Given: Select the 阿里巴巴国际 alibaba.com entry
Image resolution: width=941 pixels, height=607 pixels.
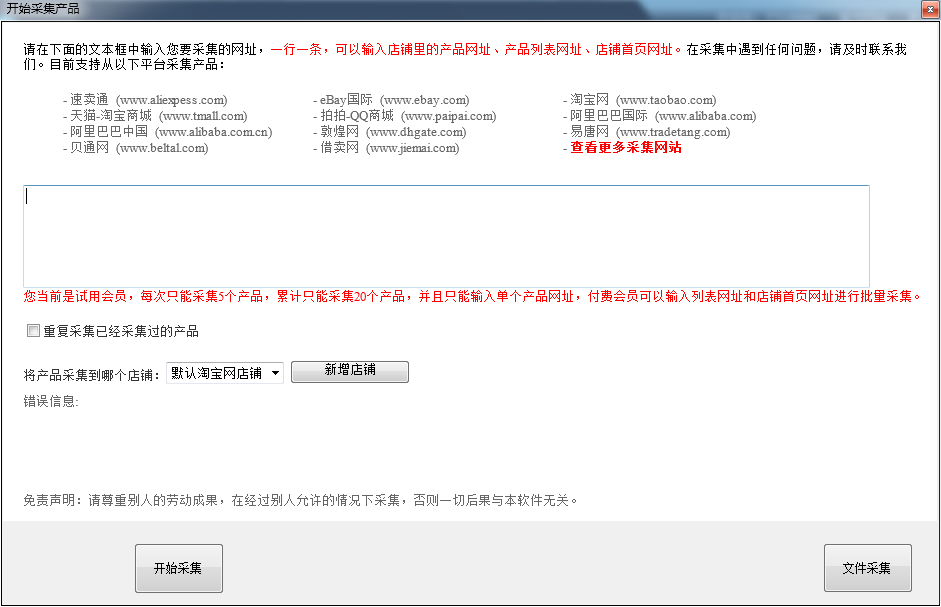Looking at the screenshot, I should 663,116.
